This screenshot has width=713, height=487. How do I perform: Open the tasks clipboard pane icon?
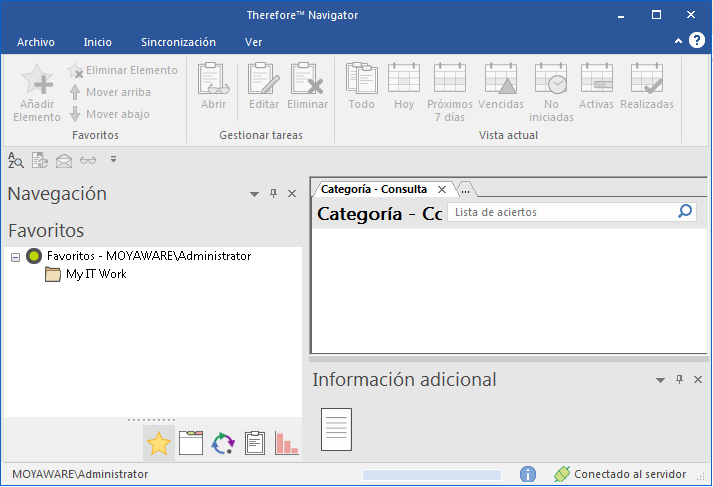pyautogui.click(x=255, y=443)
